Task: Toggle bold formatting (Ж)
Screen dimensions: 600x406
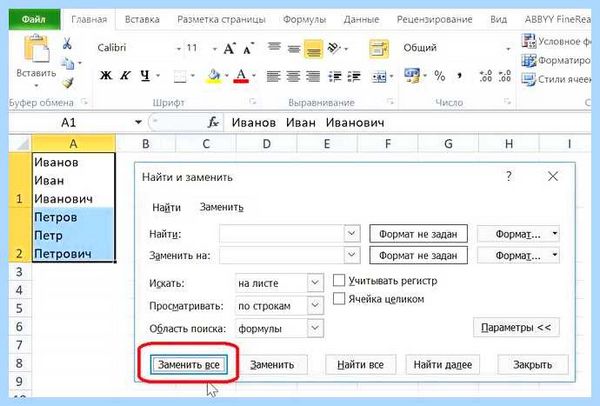Action: 106,75
